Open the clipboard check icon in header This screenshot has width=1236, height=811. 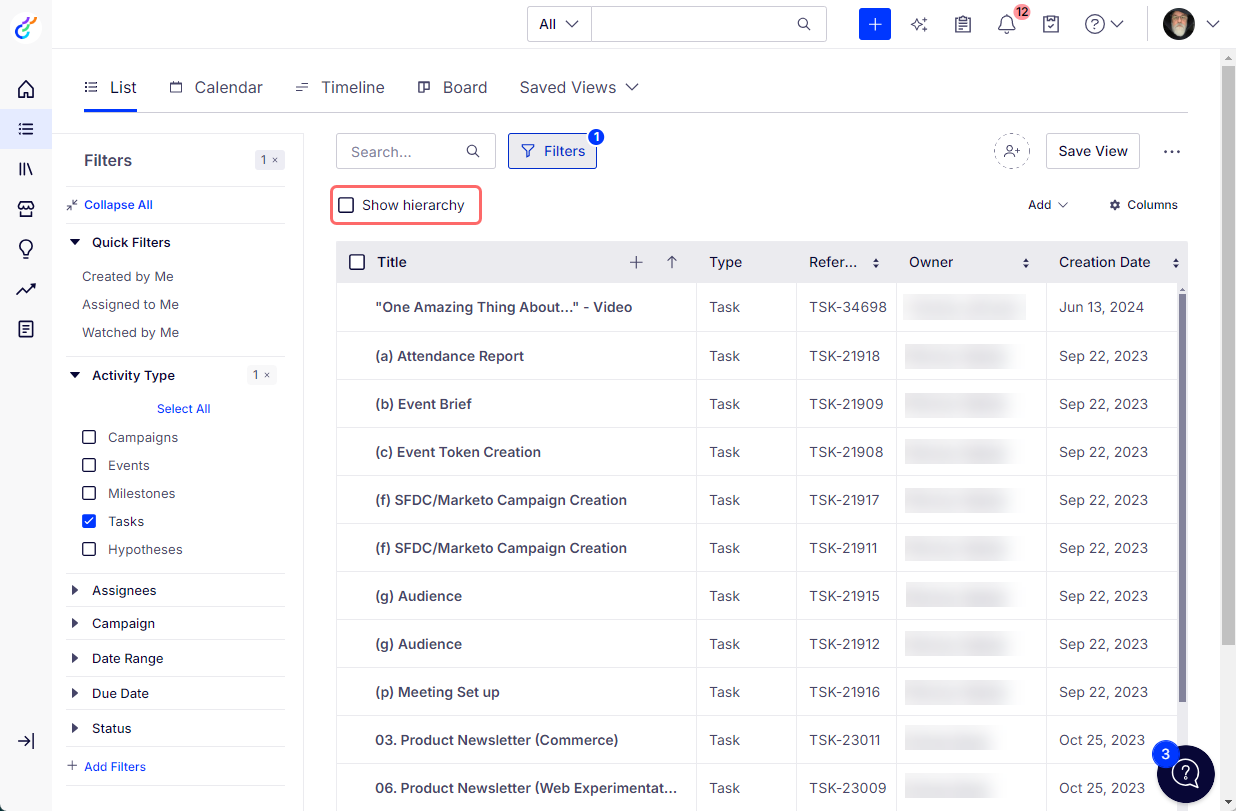(x=1051, y=24)
